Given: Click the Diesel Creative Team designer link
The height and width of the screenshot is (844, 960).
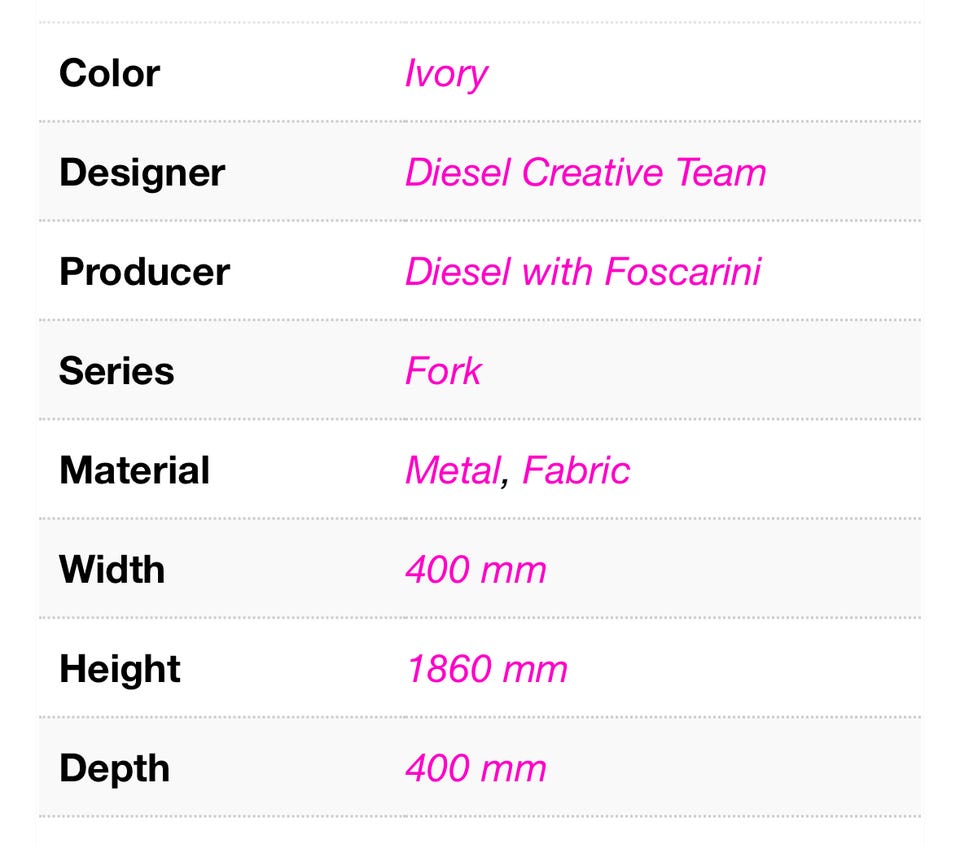Looking at the screenshot, I should pos(585,173).
